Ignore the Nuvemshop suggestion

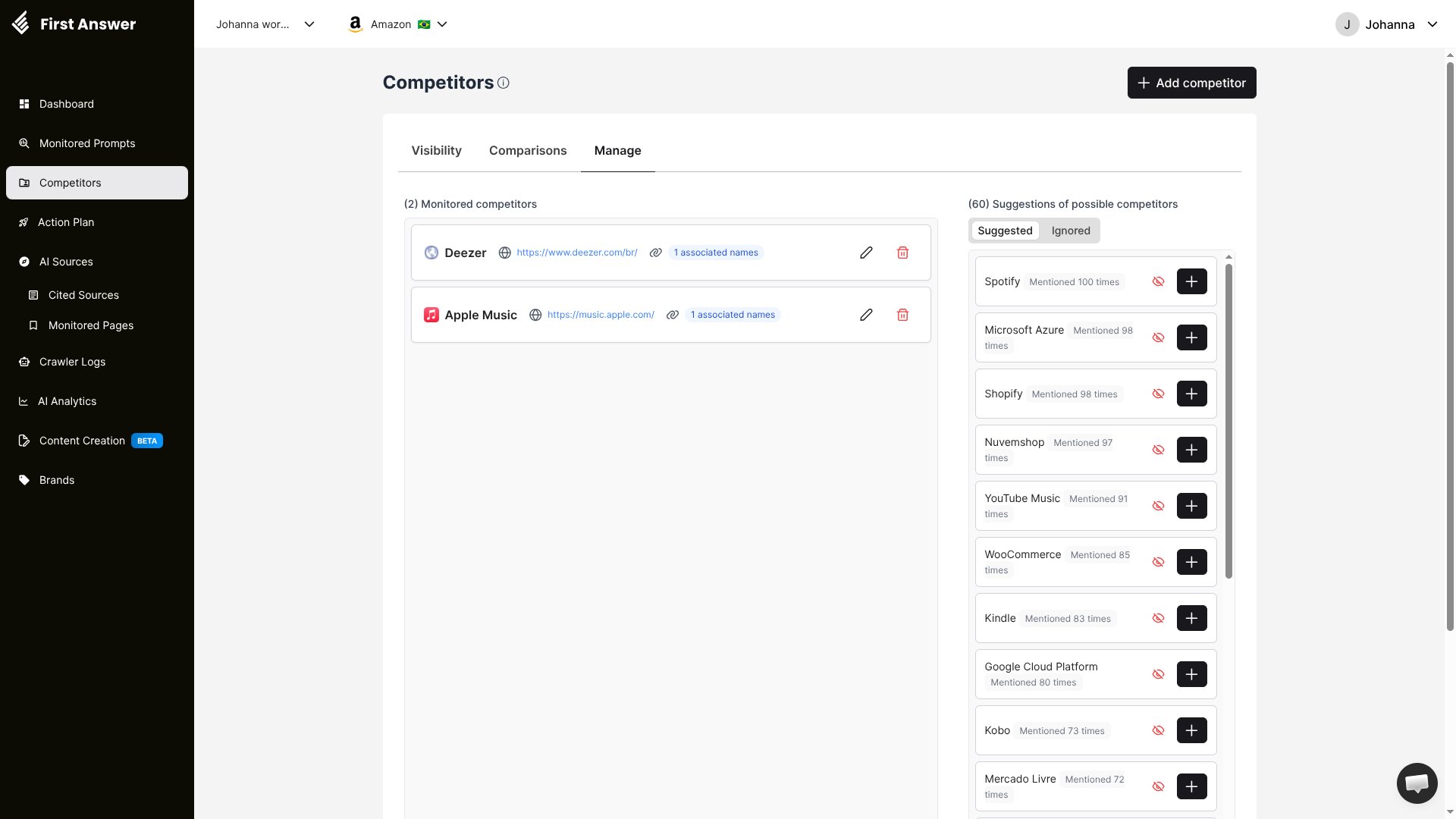(1158, 450)
